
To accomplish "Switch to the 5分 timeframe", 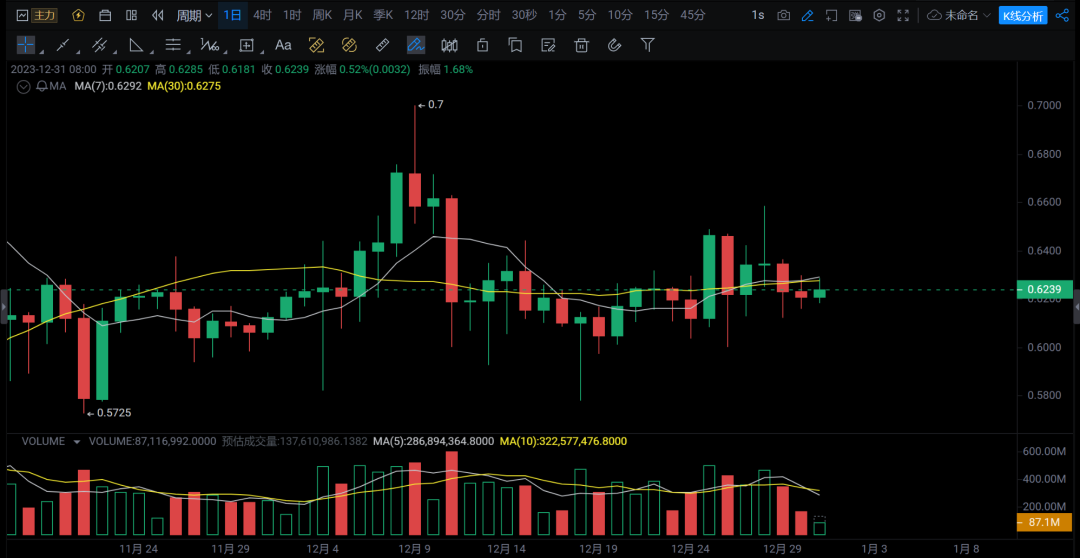I will pos(587,15).
